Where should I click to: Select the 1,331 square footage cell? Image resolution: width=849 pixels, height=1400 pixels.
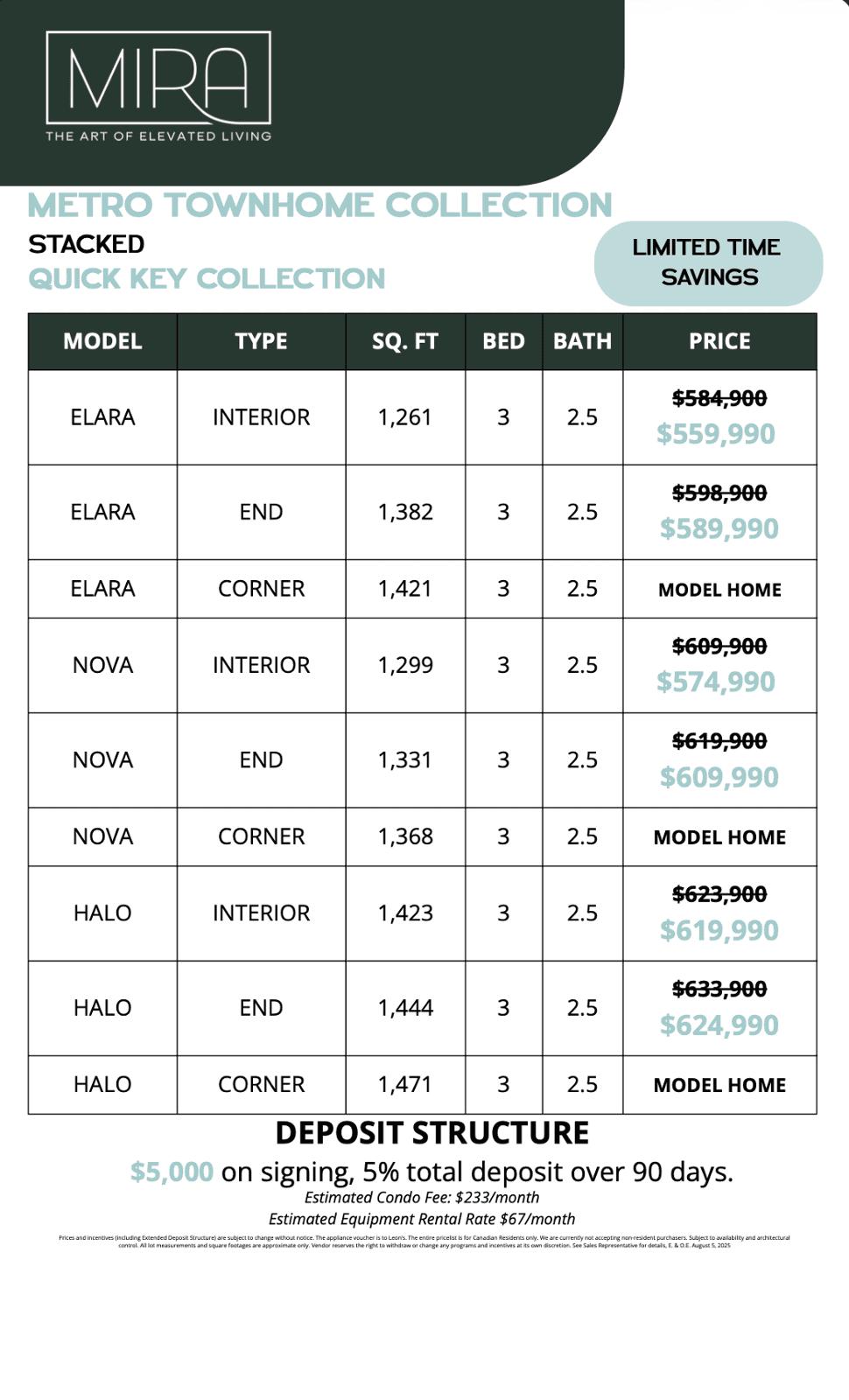coord(404,759)
